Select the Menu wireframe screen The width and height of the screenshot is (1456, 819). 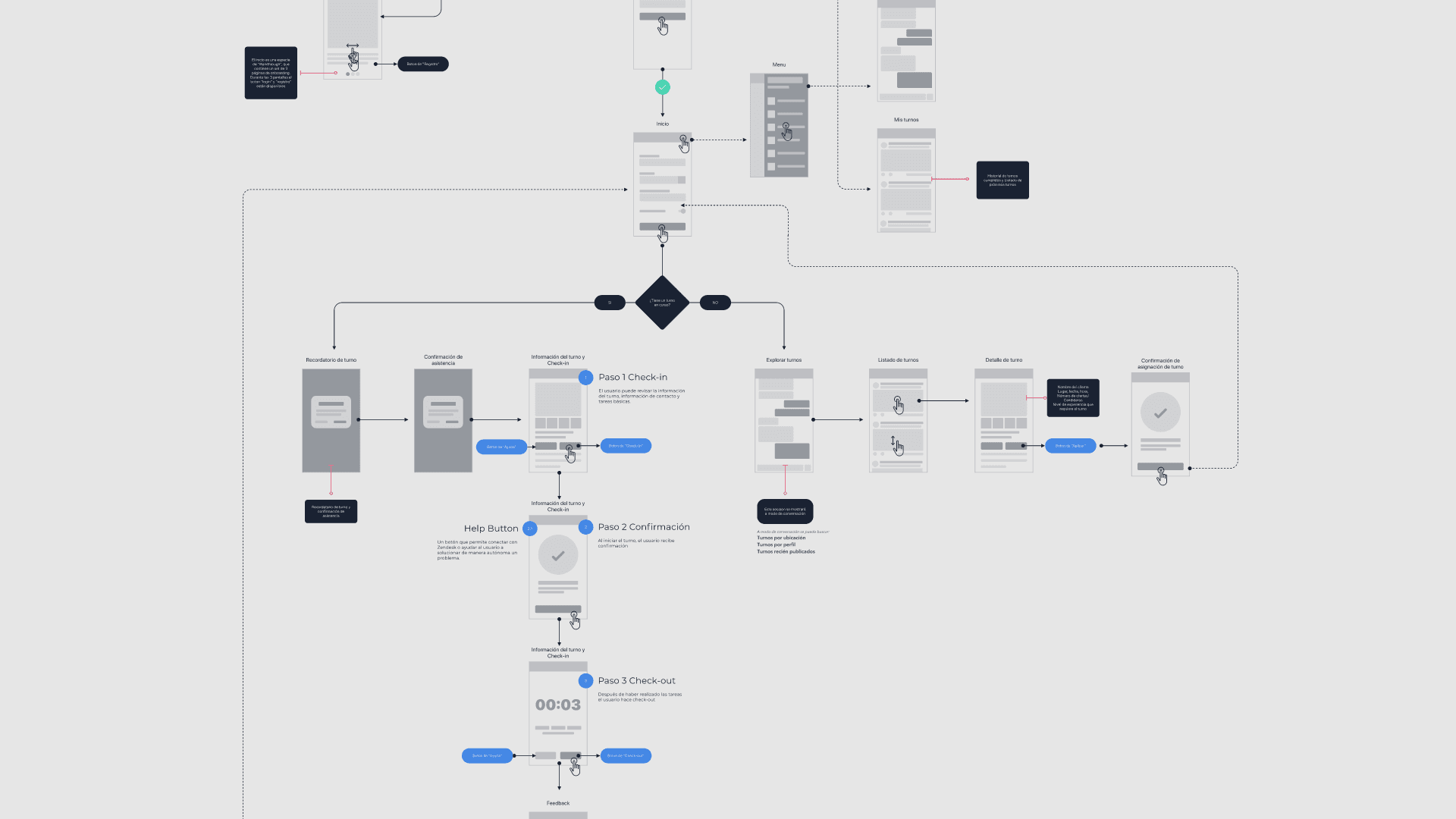[x=779, y=125]
